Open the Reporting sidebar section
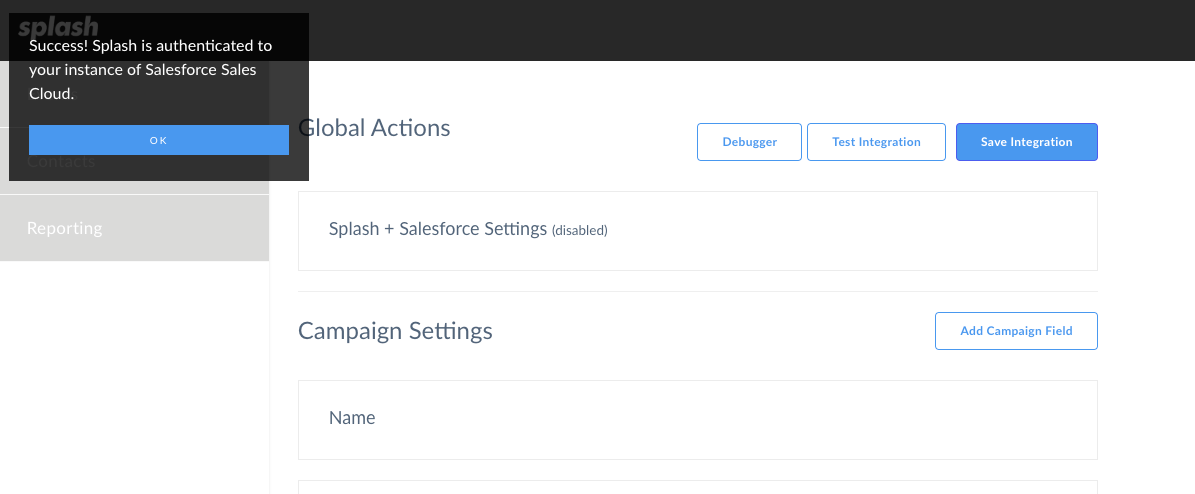Image resolution: width=1195 pixels, height=494 pixels. pos(134,228)
